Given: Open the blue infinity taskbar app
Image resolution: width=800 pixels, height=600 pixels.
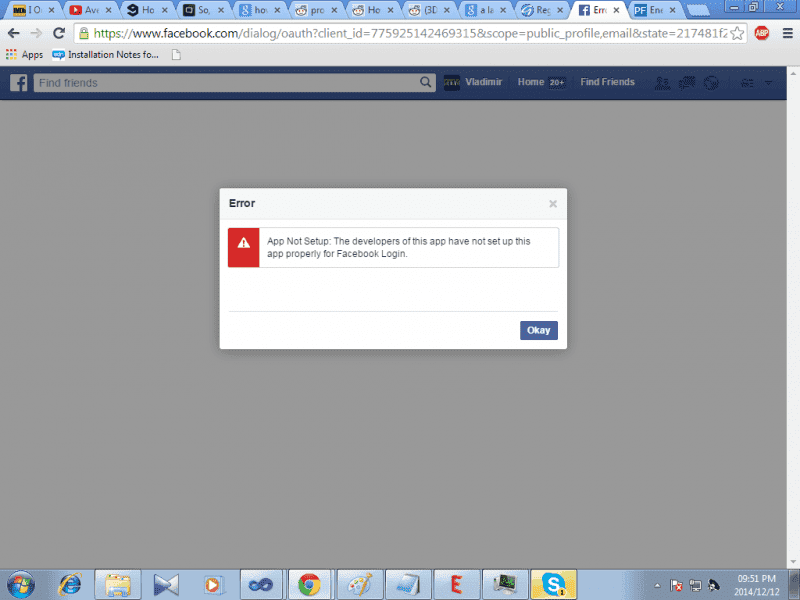Looking at the screenshot, I should click(x=261, y=585).
